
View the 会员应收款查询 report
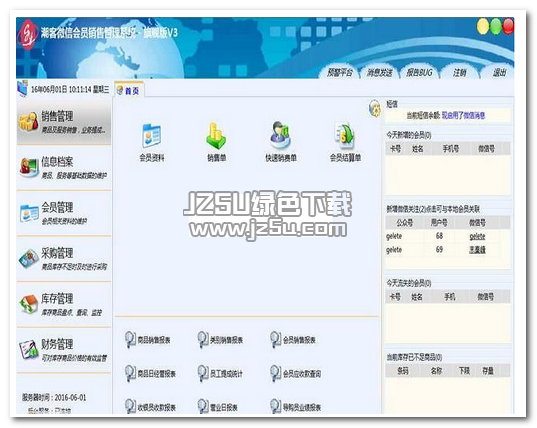click(x=296, y=374)
